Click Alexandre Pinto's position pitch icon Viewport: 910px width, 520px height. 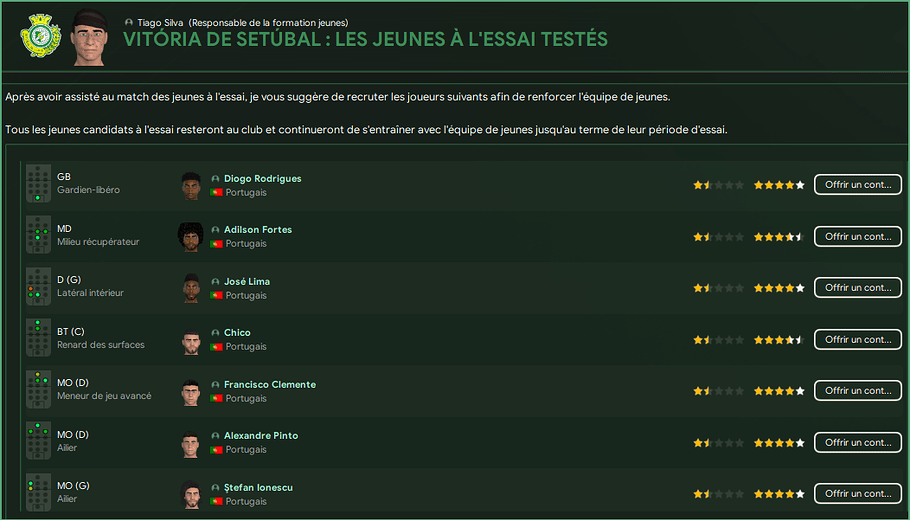click(38, 442)
